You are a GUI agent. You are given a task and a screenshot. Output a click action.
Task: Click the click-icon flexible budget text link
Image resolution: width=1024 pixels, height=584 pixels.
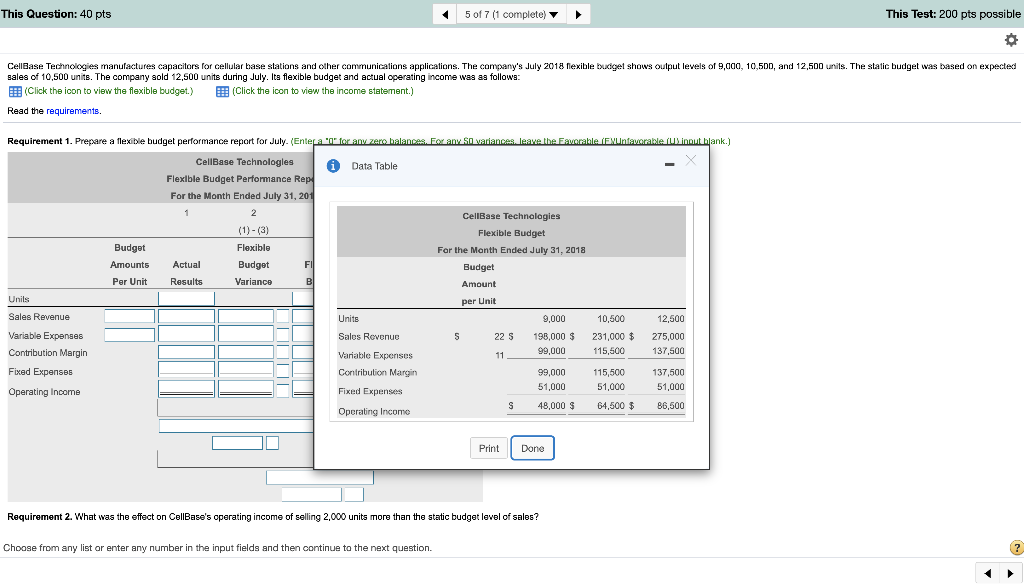tap(108, 91)
